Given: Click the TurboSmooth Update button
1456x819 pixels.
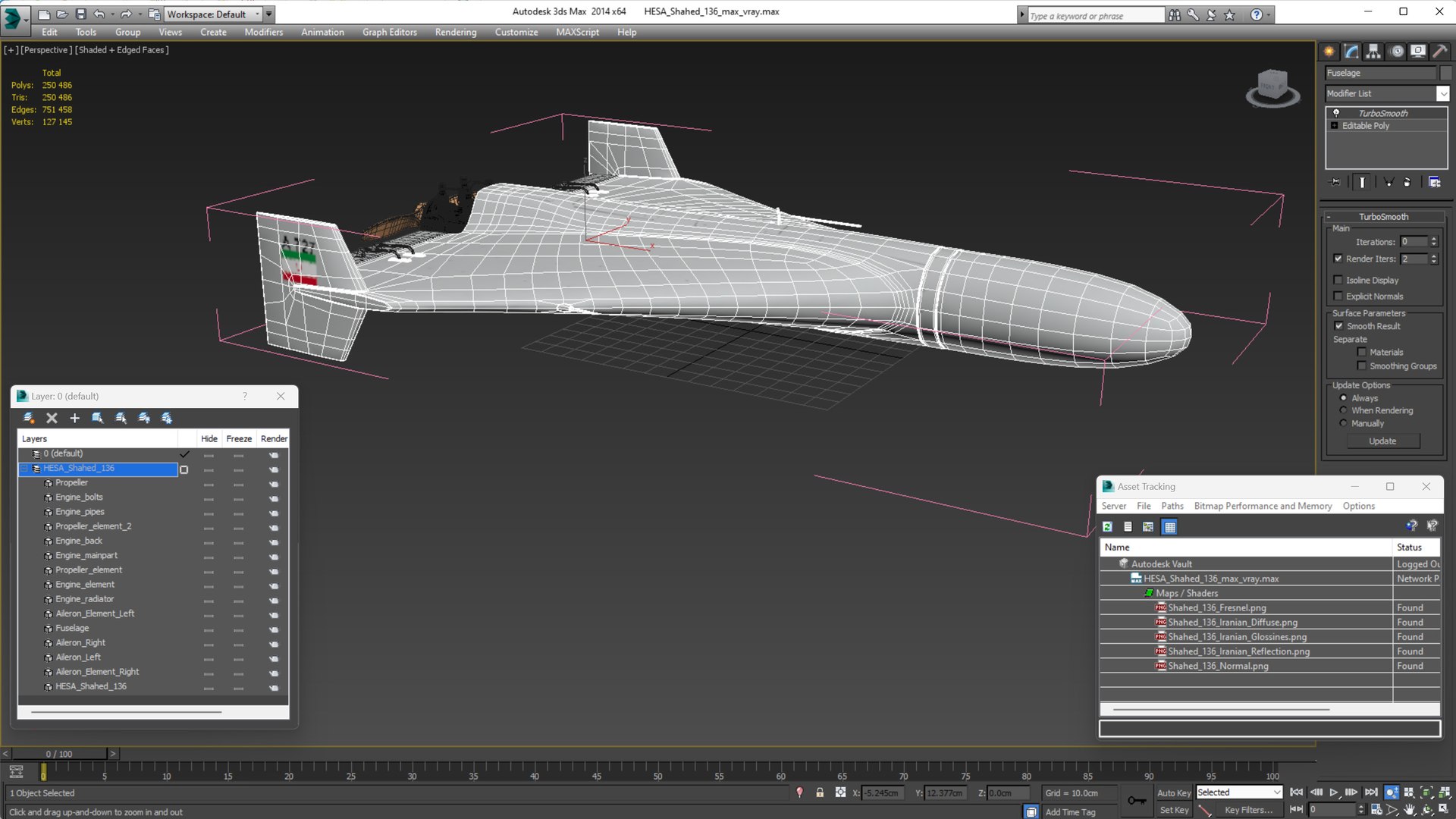Looking at the screenshot, I should 1382,441.
